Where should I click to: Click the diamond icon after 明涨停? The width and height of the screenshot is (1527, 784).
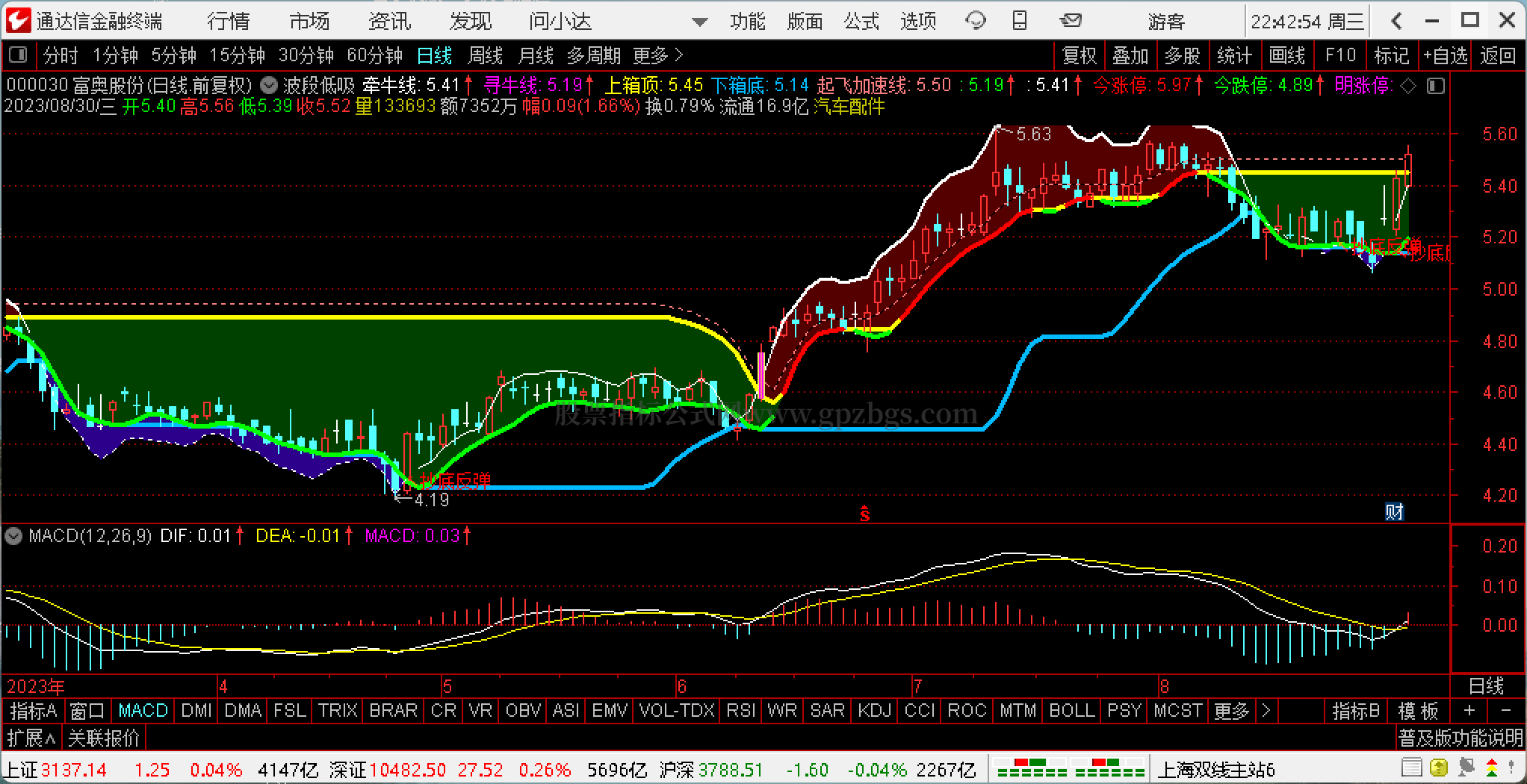tap(1408, 86)
